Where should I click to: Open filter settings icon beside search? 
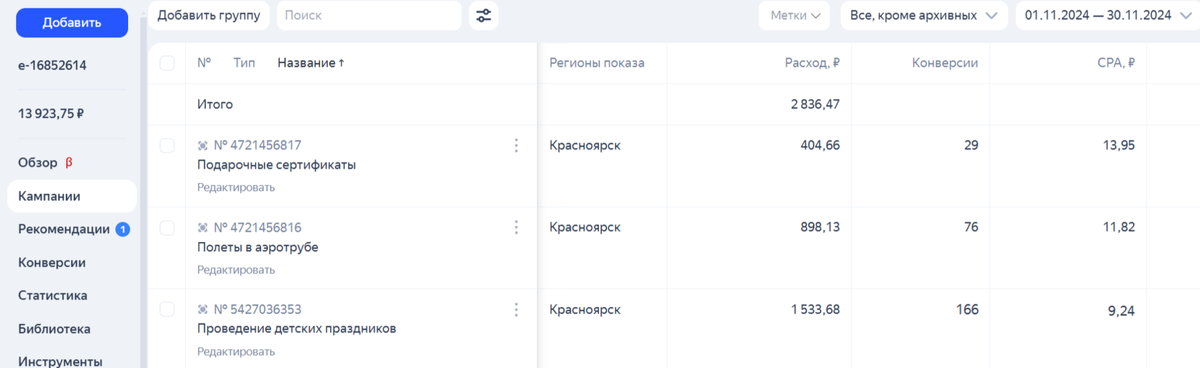click(x=484, y=15)
